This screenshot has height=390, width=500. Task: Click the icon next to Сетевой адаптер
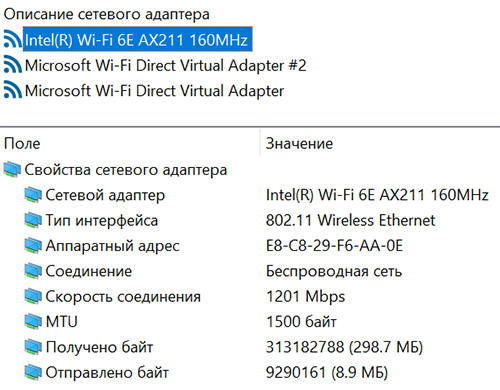pyautogui.click(x=33, y=195)
